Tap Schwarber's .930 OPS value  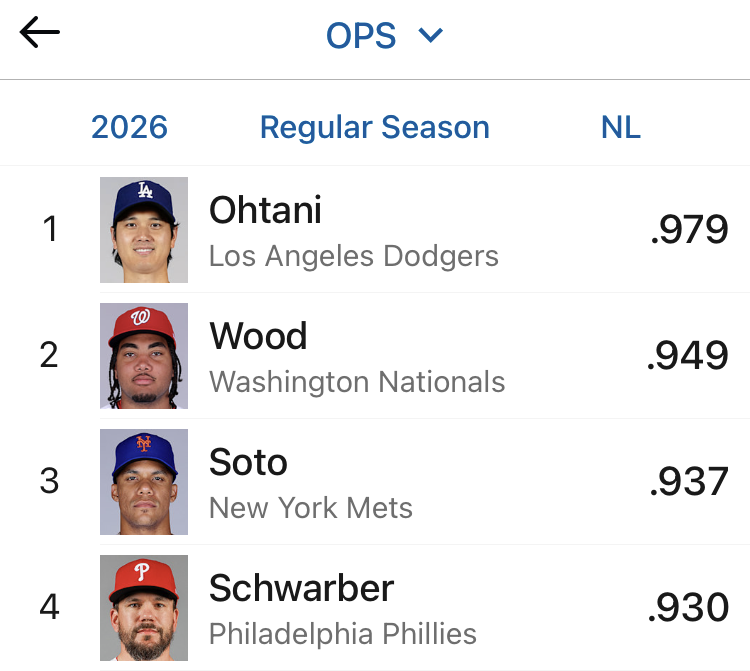click(x=688, y=607)
